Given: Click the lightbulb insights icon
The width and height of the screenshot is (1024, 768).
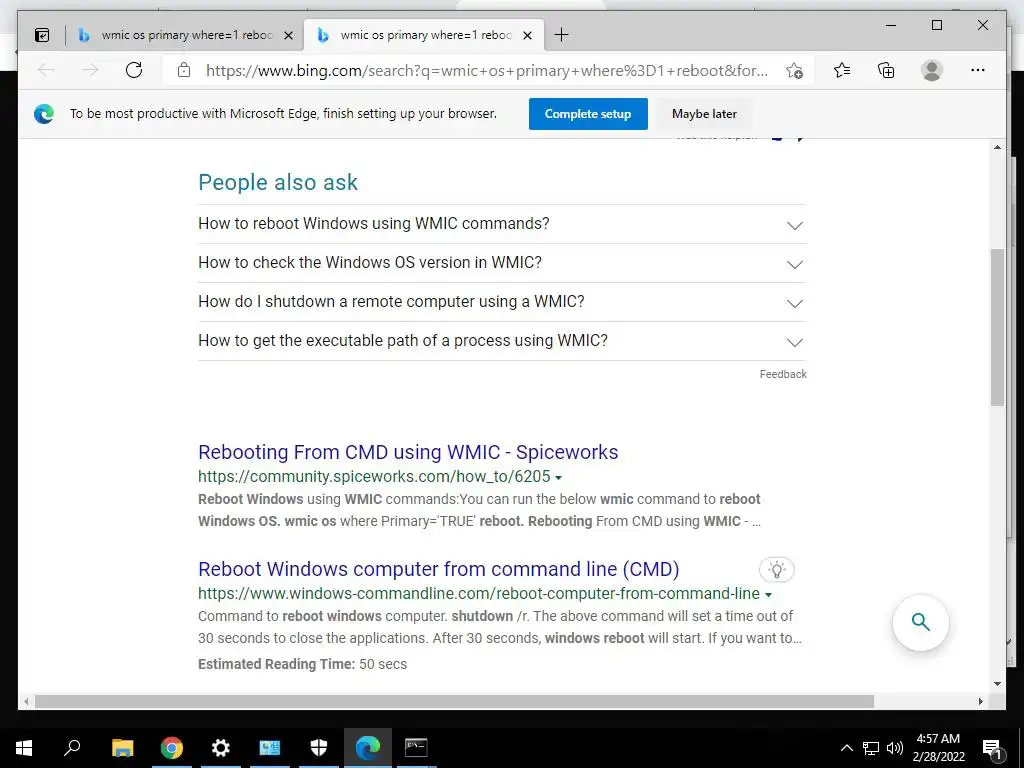Looking at the screenshot, I should (x=776, y=569).
